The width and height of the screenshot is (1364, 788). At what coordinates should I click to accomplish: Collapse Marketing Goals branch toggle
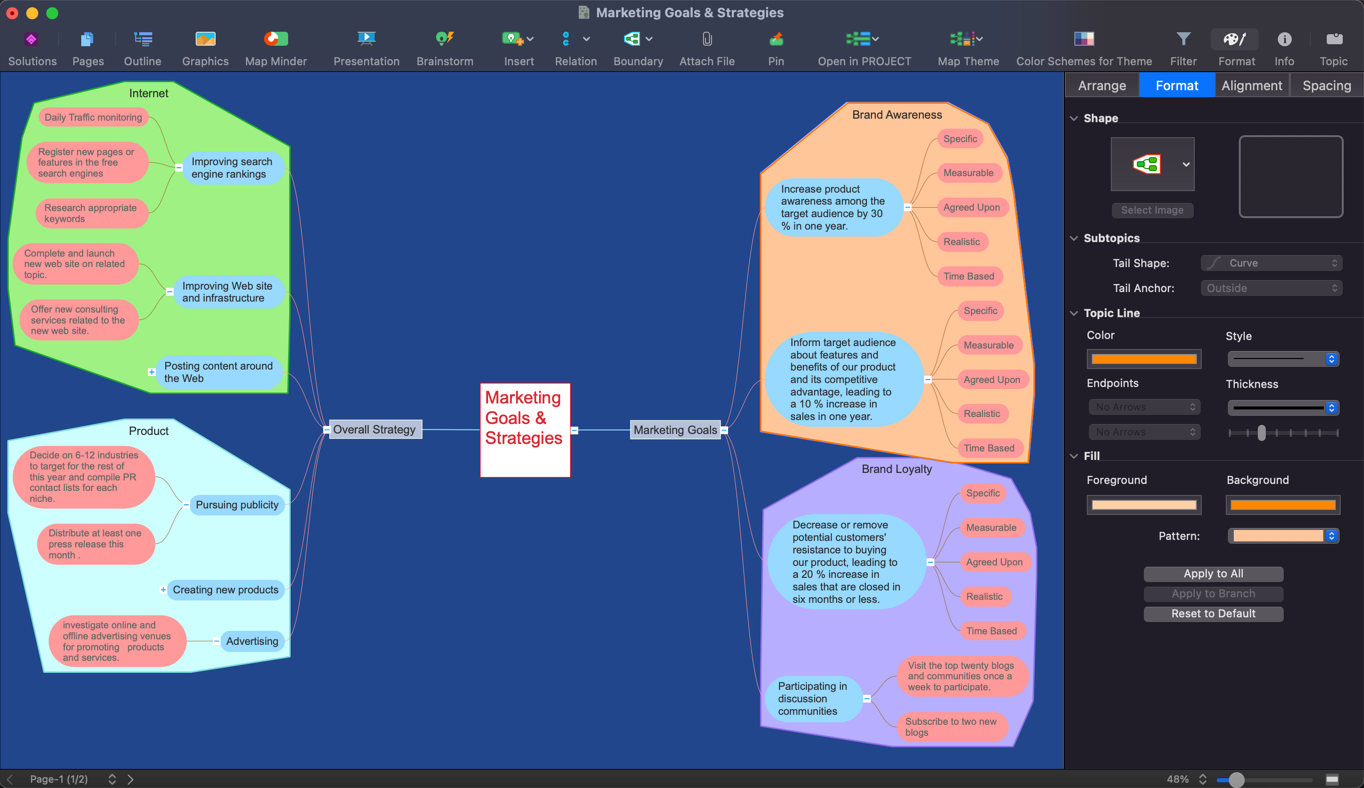(x=724, y=430)
